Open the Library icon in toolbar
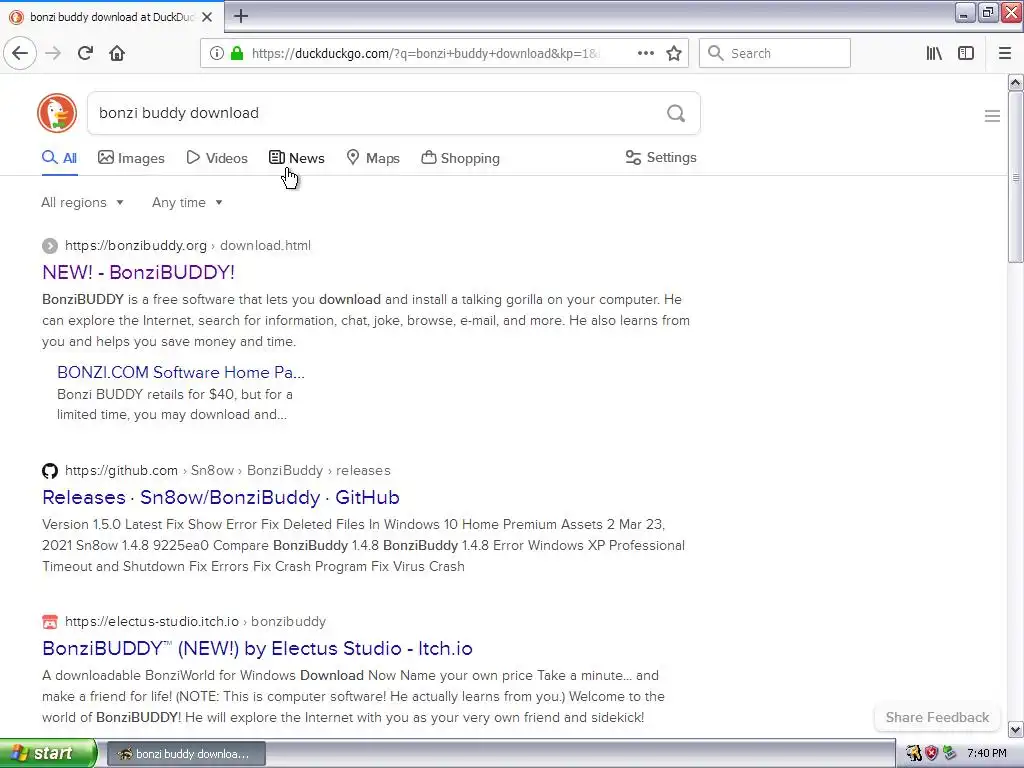1024x768 pixels. tap(934, 53)
